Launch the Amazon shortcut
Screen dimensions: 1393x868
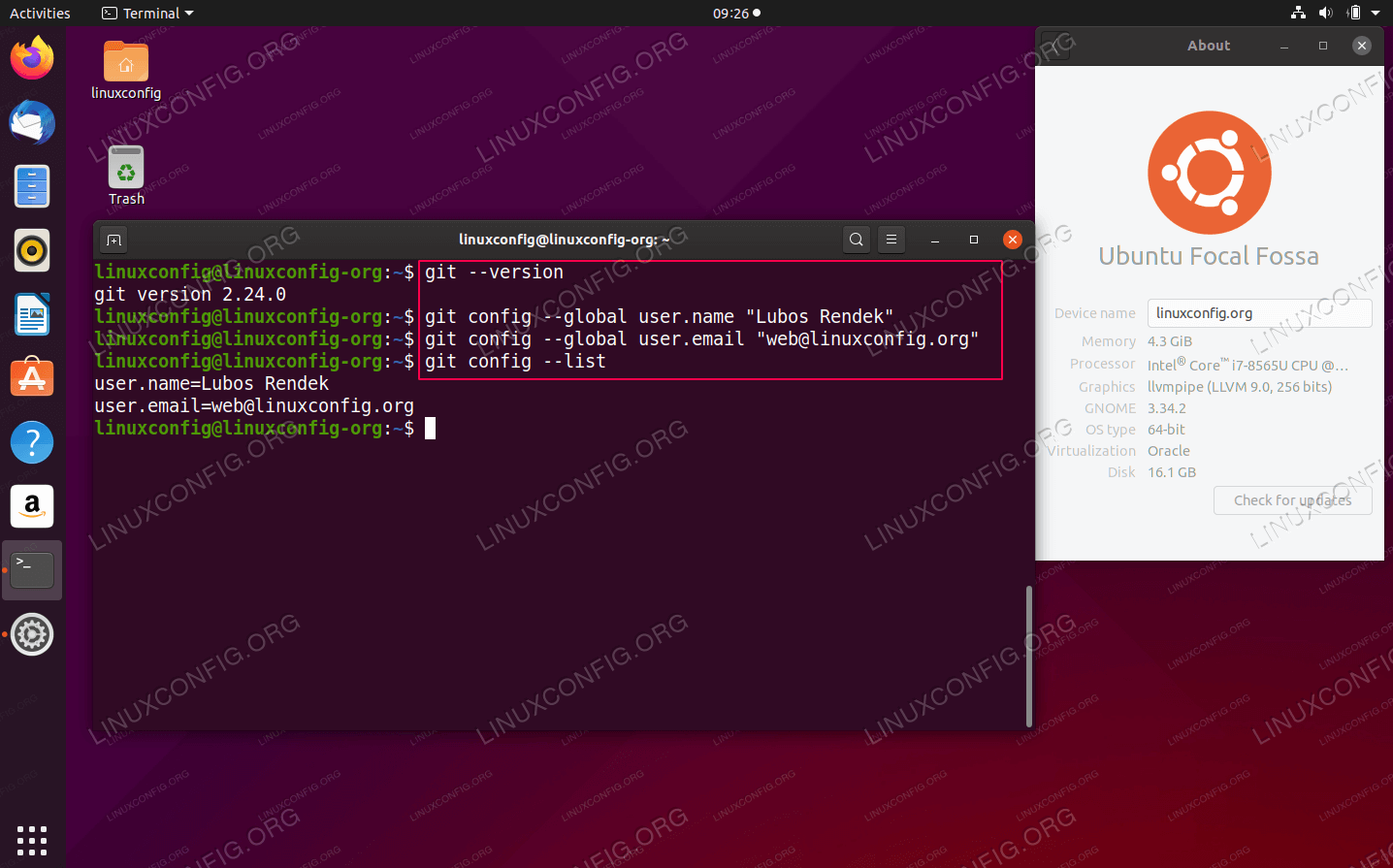click(x=32, y=505)
